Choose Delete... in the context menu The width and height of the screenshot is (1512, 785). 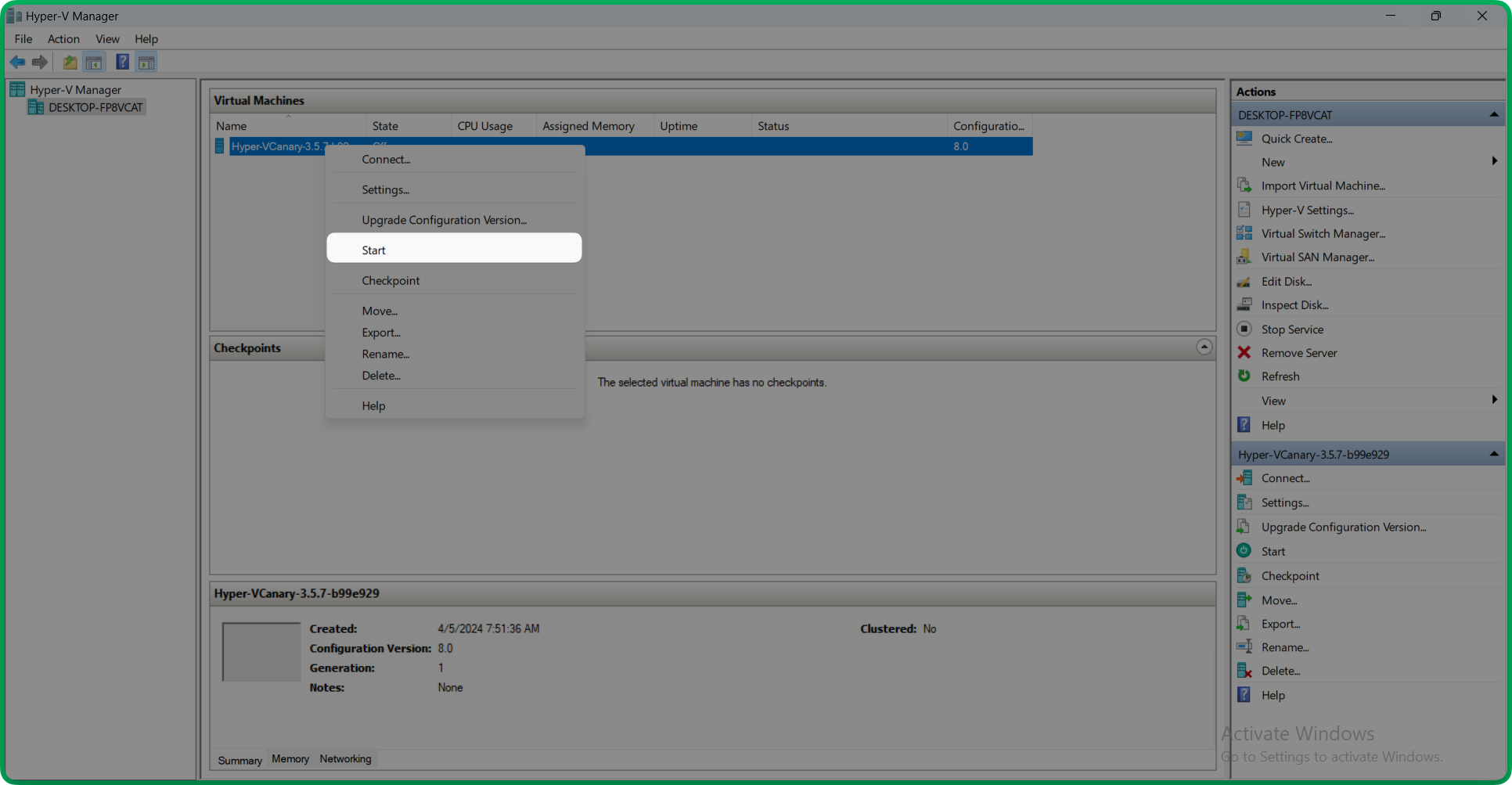click(454, 376)
